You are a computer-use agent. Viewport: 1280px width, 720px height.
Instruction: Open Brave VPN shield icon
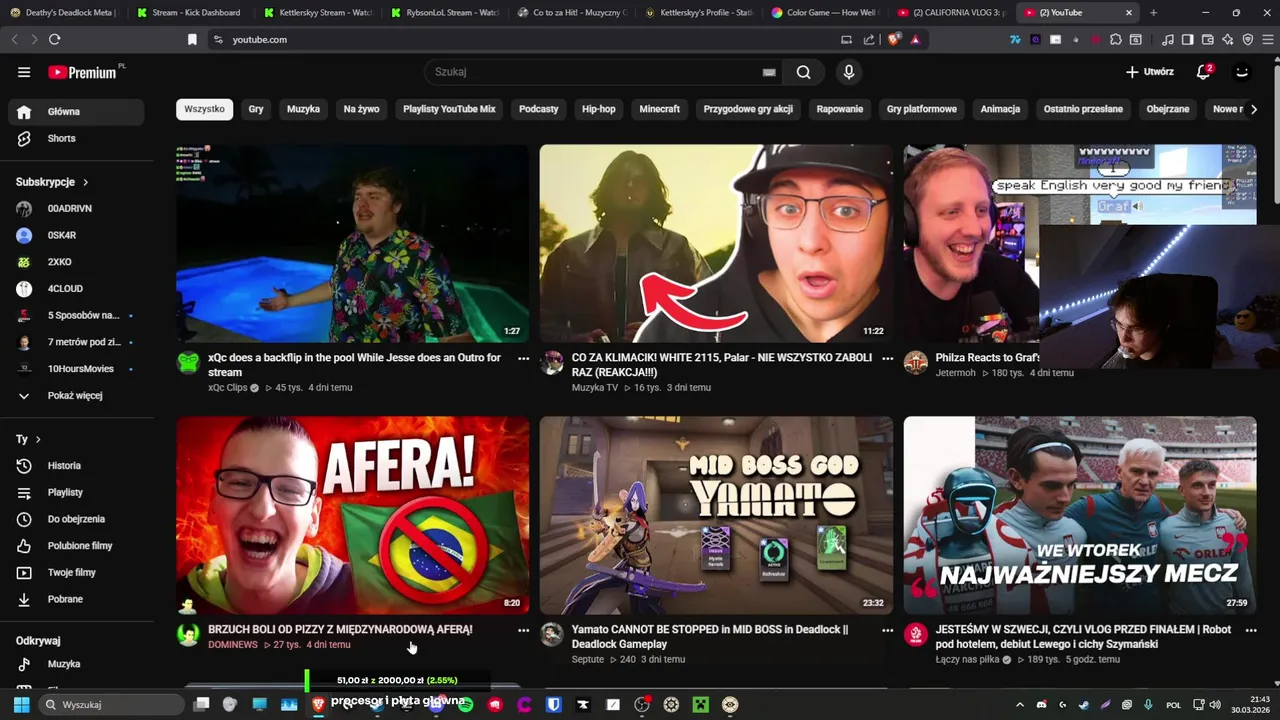tap(1247, 40)
